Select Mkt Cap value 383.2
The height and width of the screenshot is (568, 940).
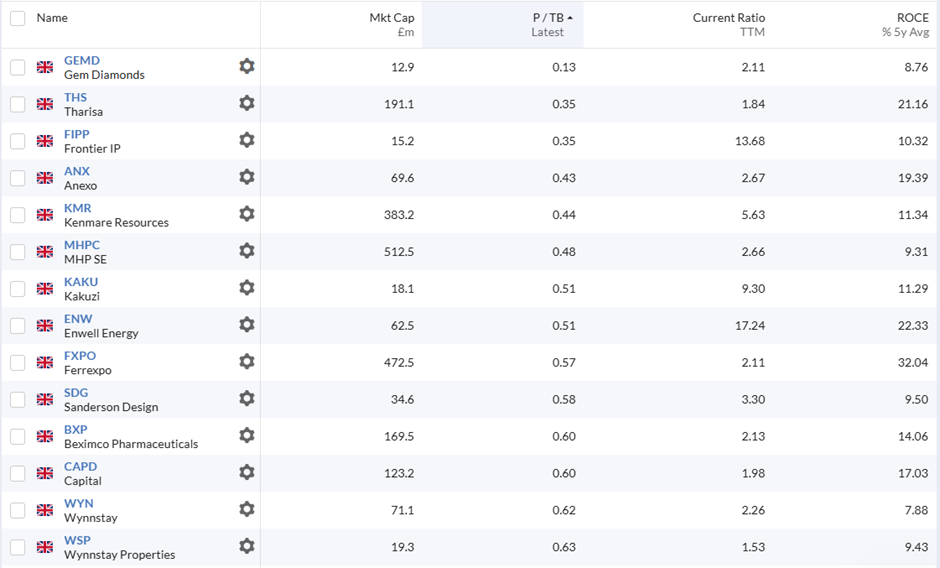pyautogui.click(x=399, y=215)
